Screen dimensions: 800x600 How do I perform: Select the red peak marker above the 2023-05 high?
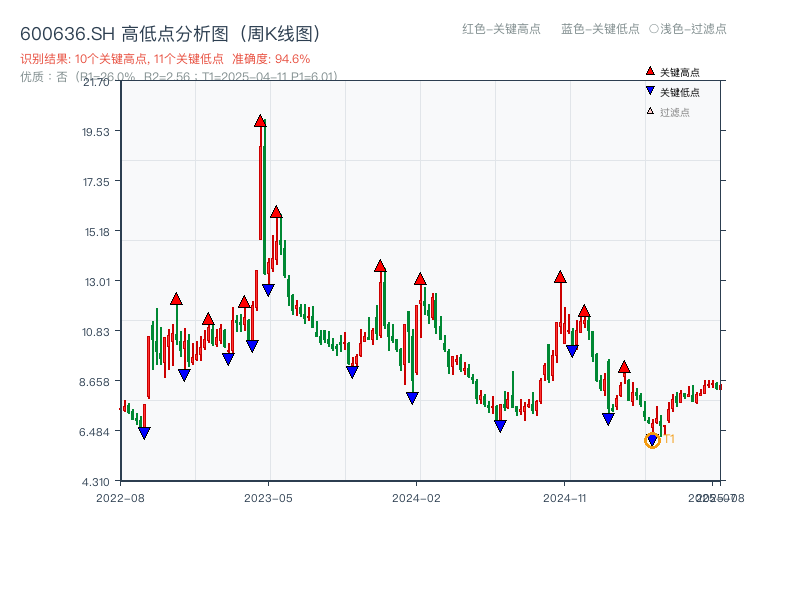pos(260,120)
